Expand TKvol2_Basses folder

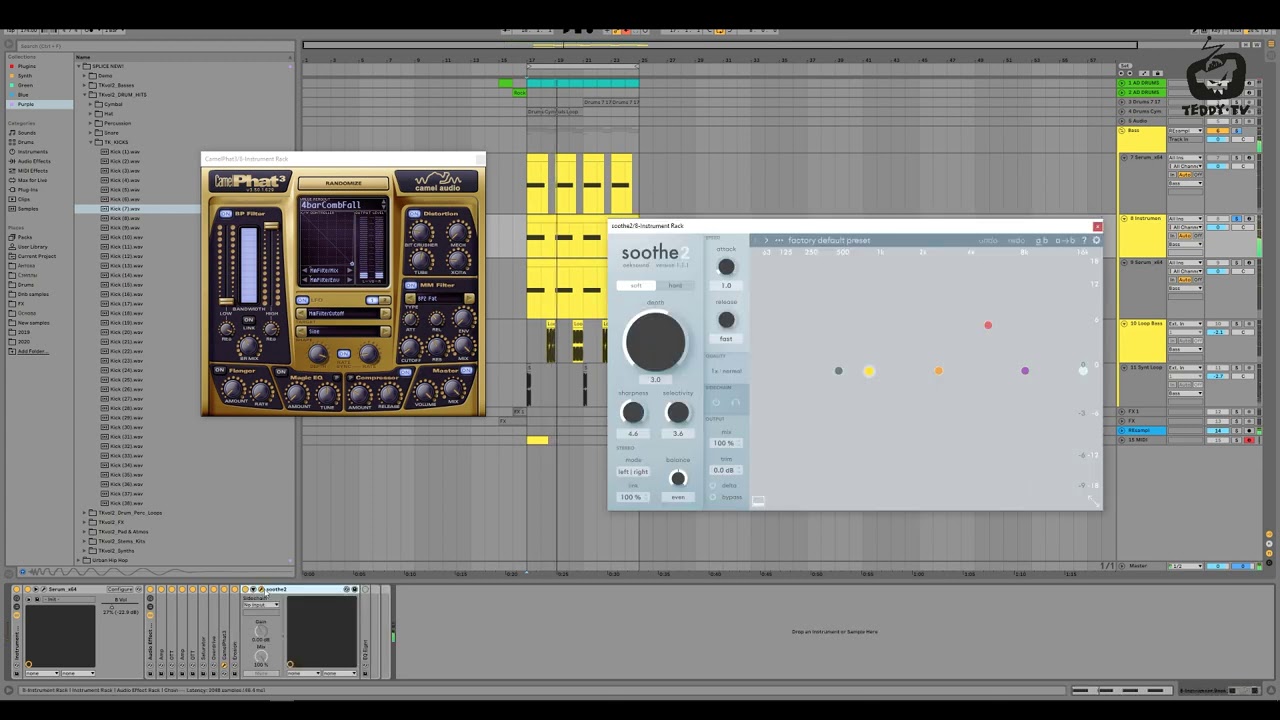click(x=84, y=85)
